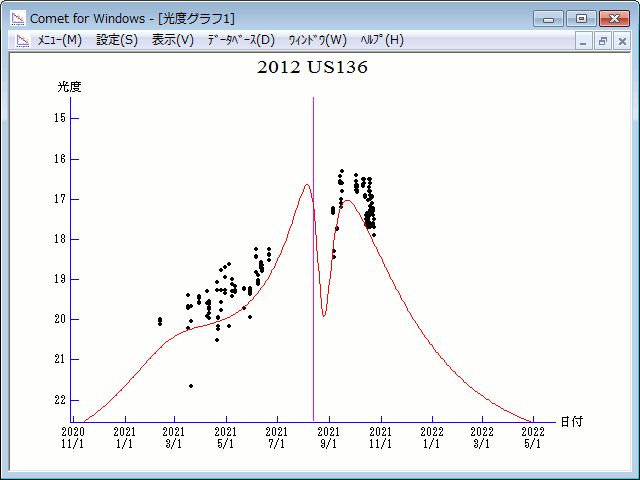Restore down the inner graph child window
This screenshot has width=640, height=480.
[603, 41]
